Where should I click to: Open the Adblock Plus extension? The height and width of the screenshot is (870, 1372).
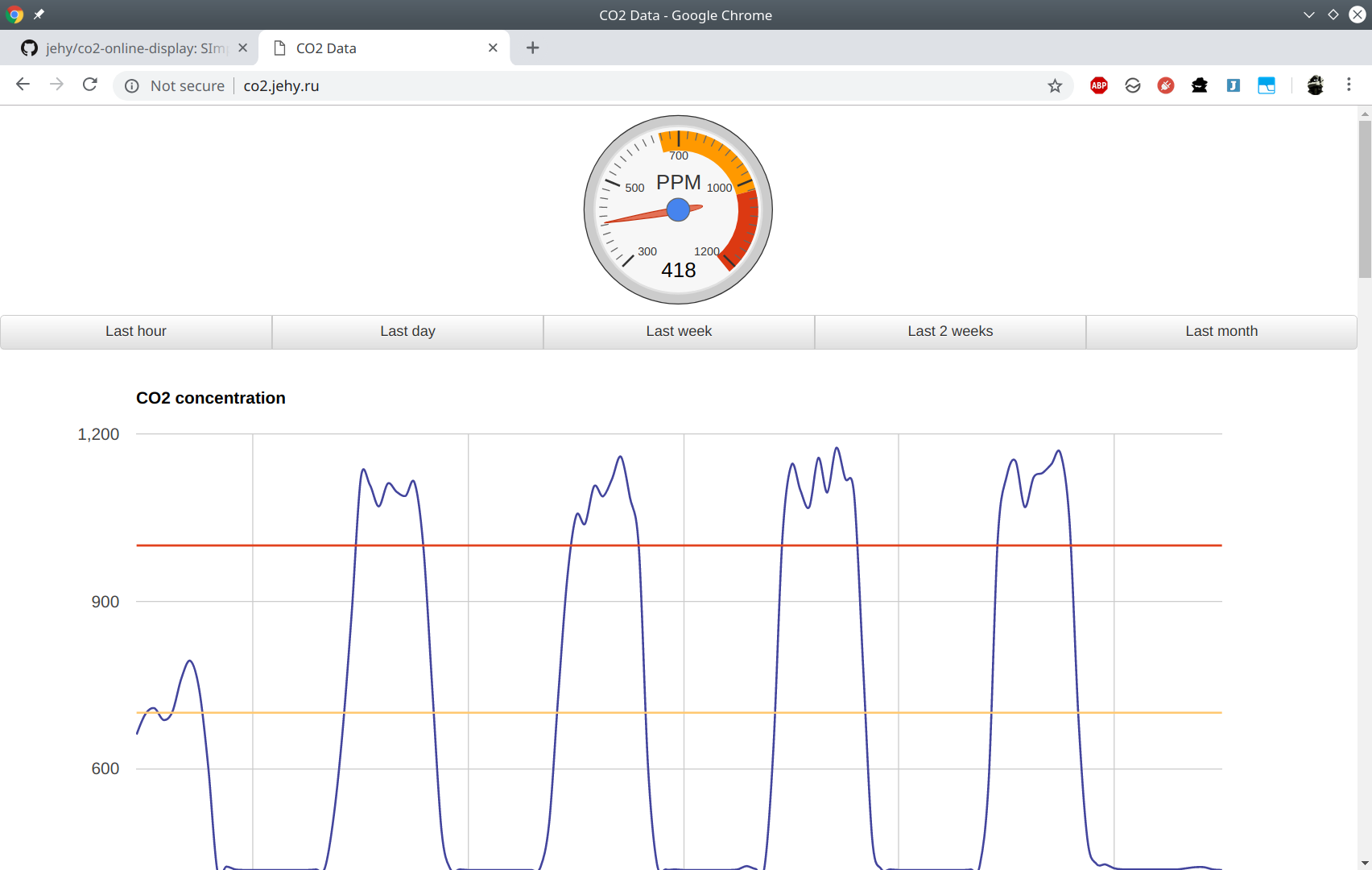(x=1099, y=85)
